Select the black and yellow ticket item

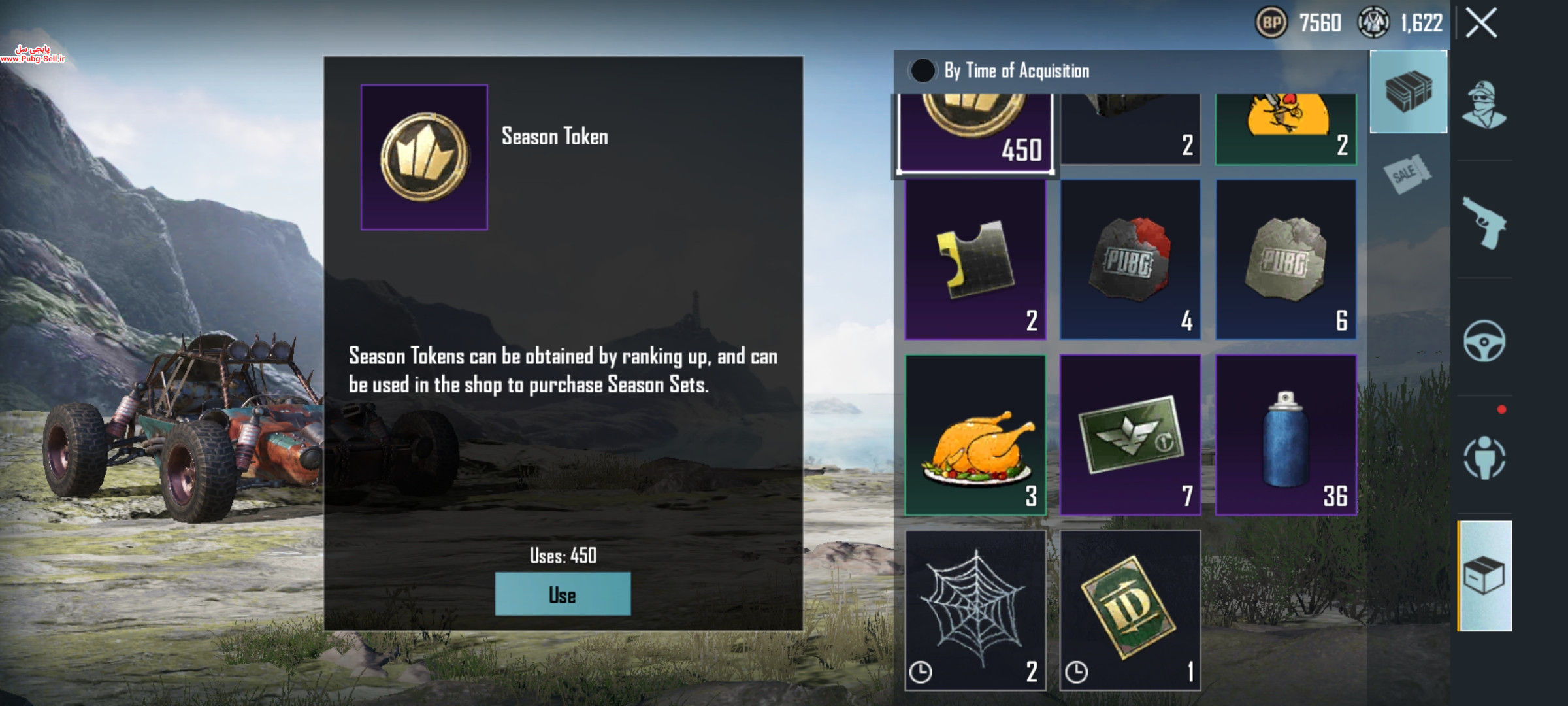click(x=975, y=260)
